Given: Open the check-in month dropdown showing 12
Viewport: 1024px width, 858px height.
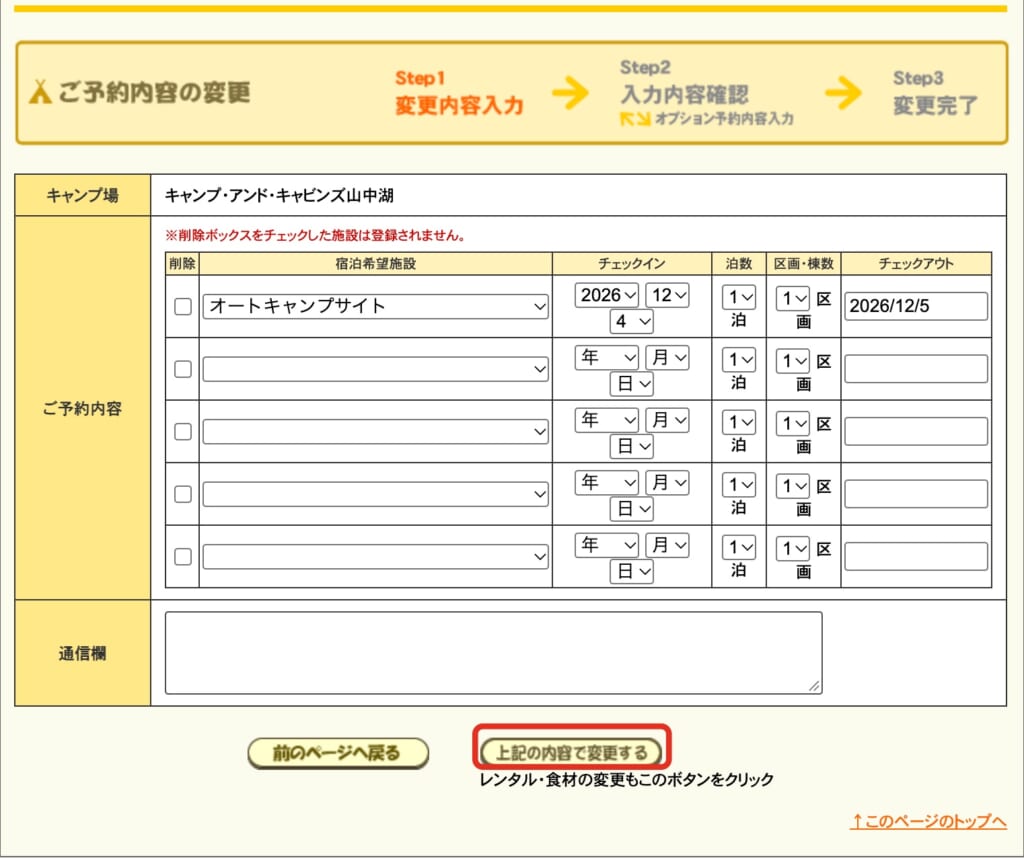Looking at the screenshot, I should pyautogui.click(x=667, y=295).
